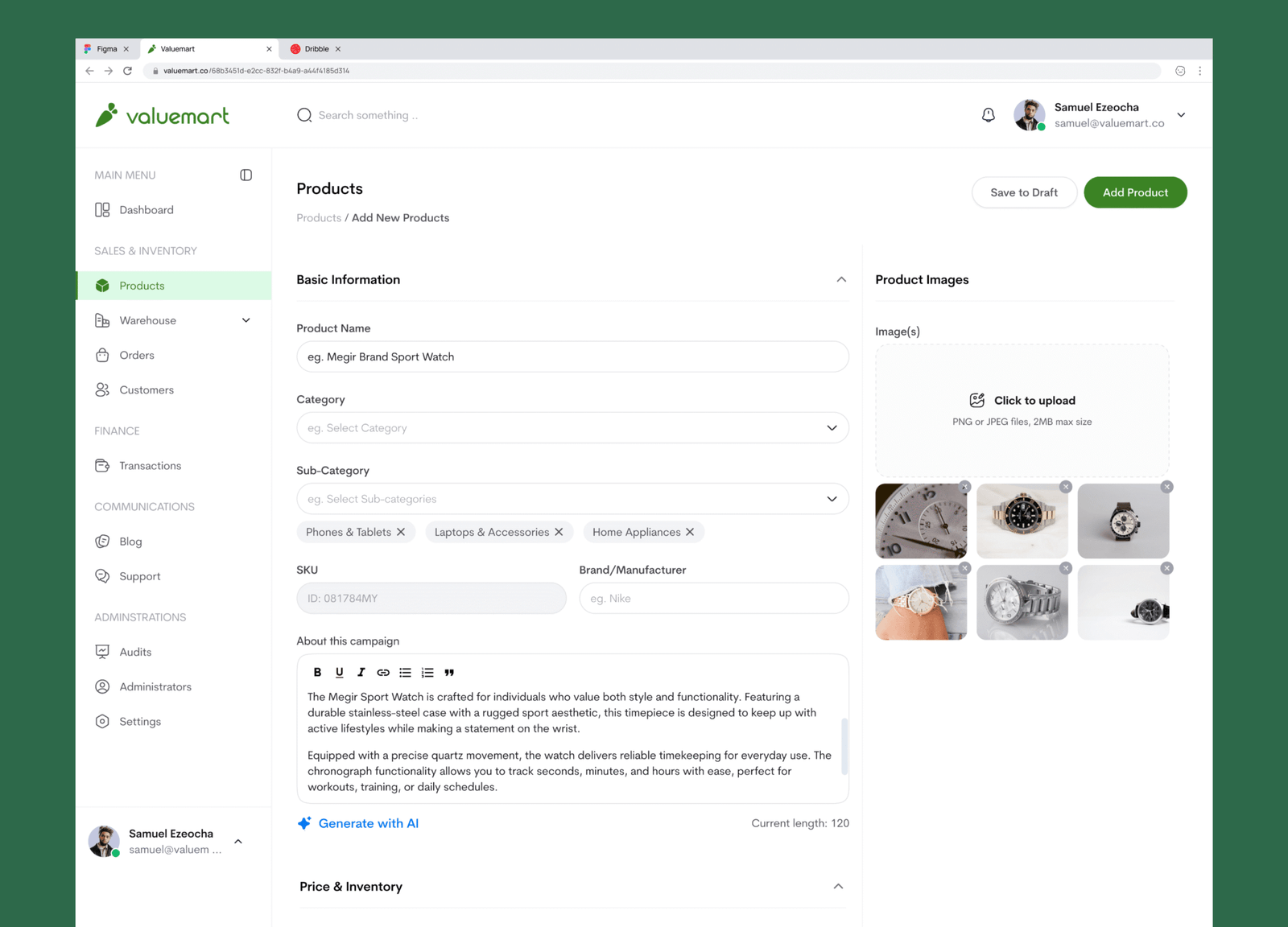1288x927 pixels.
Task: Delete the first watch image thumbnail
Action: [964, 487]
